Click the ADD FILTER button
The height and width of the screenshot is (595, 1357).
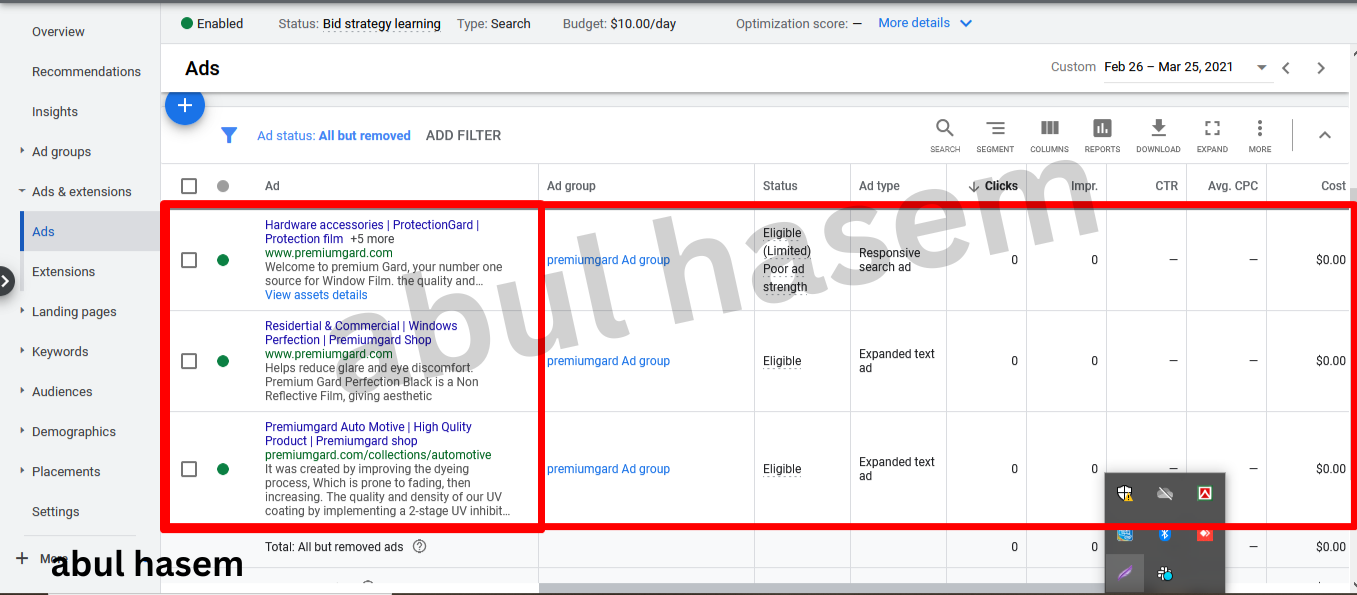point(464,135)
